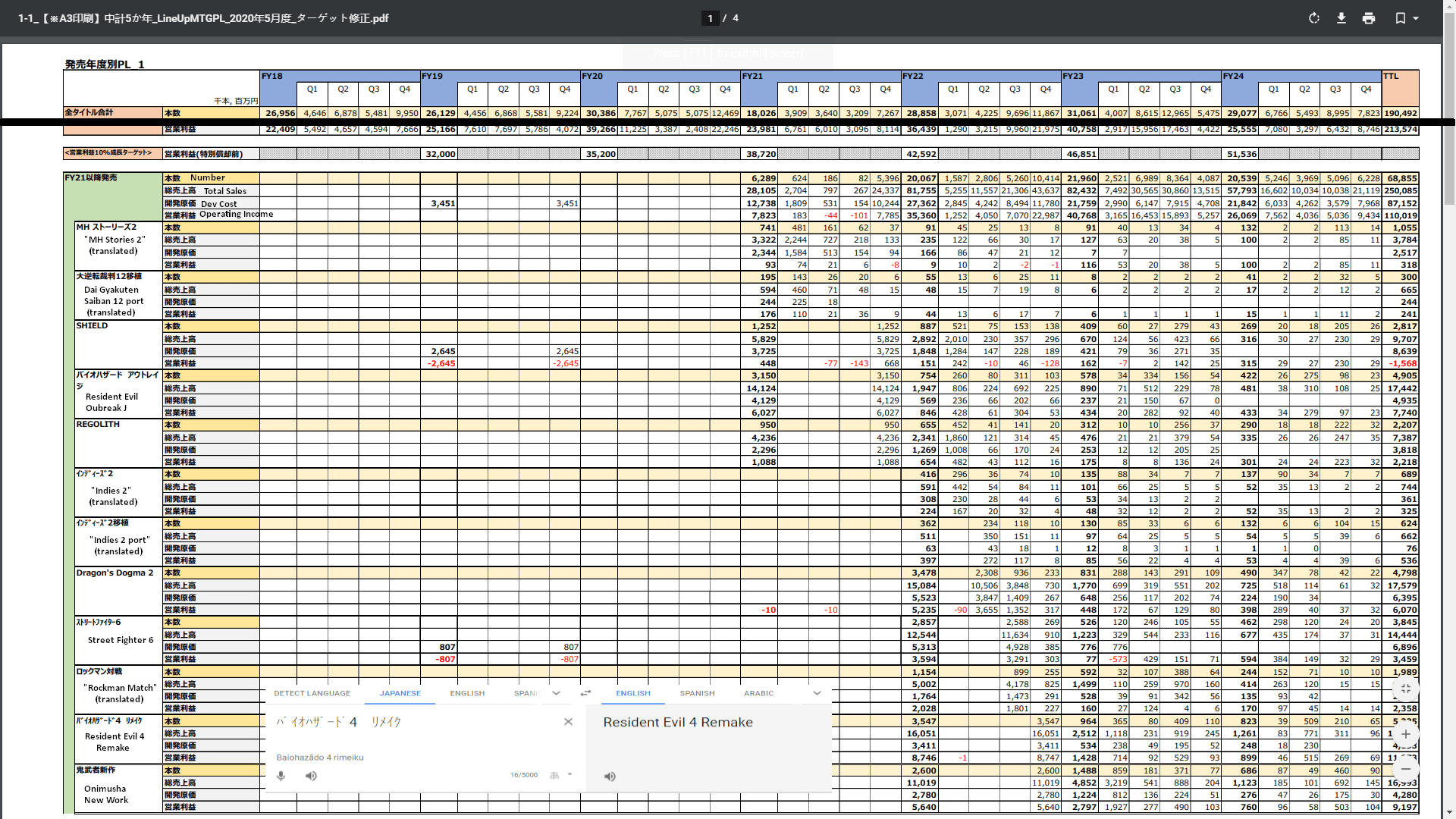
Task: Swap the source and target languages
Action: pos(585,693)
